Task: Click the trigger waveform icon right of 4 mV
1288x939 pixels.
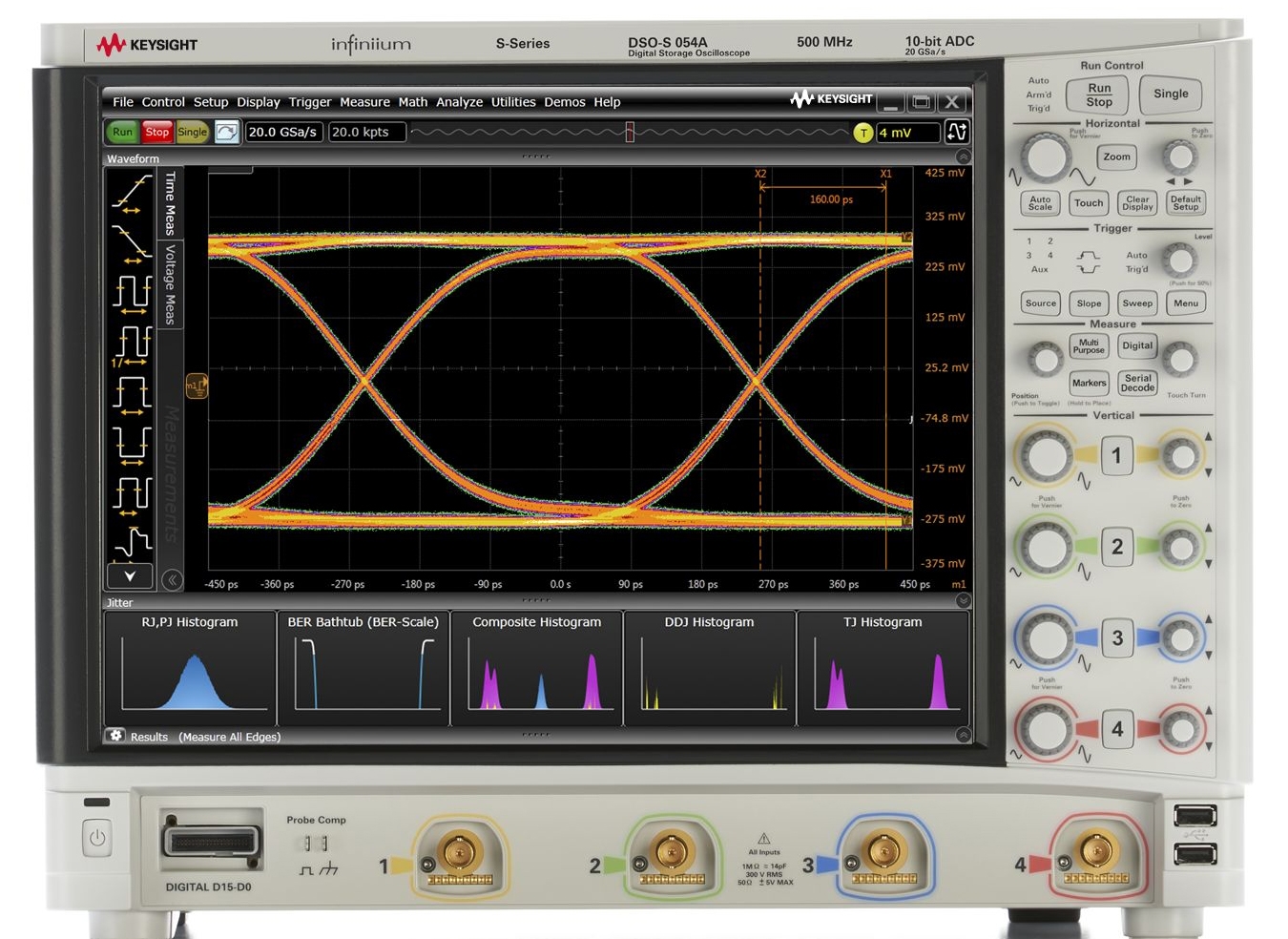Action: (957, 133)
